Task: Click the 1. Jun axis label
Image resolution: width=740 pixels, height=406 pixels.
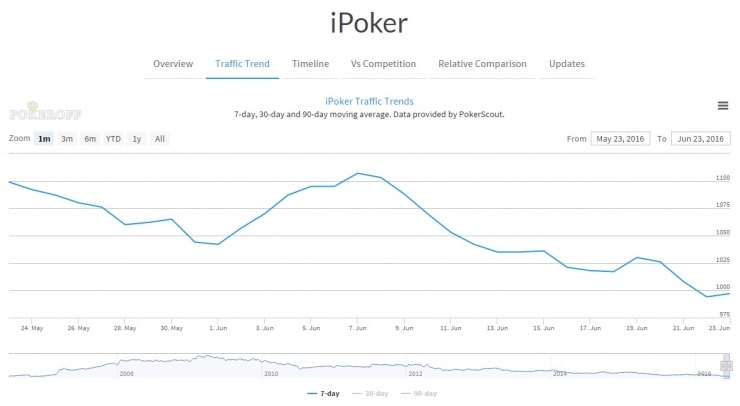Action: pyautogui.click(x=218, y=328)
